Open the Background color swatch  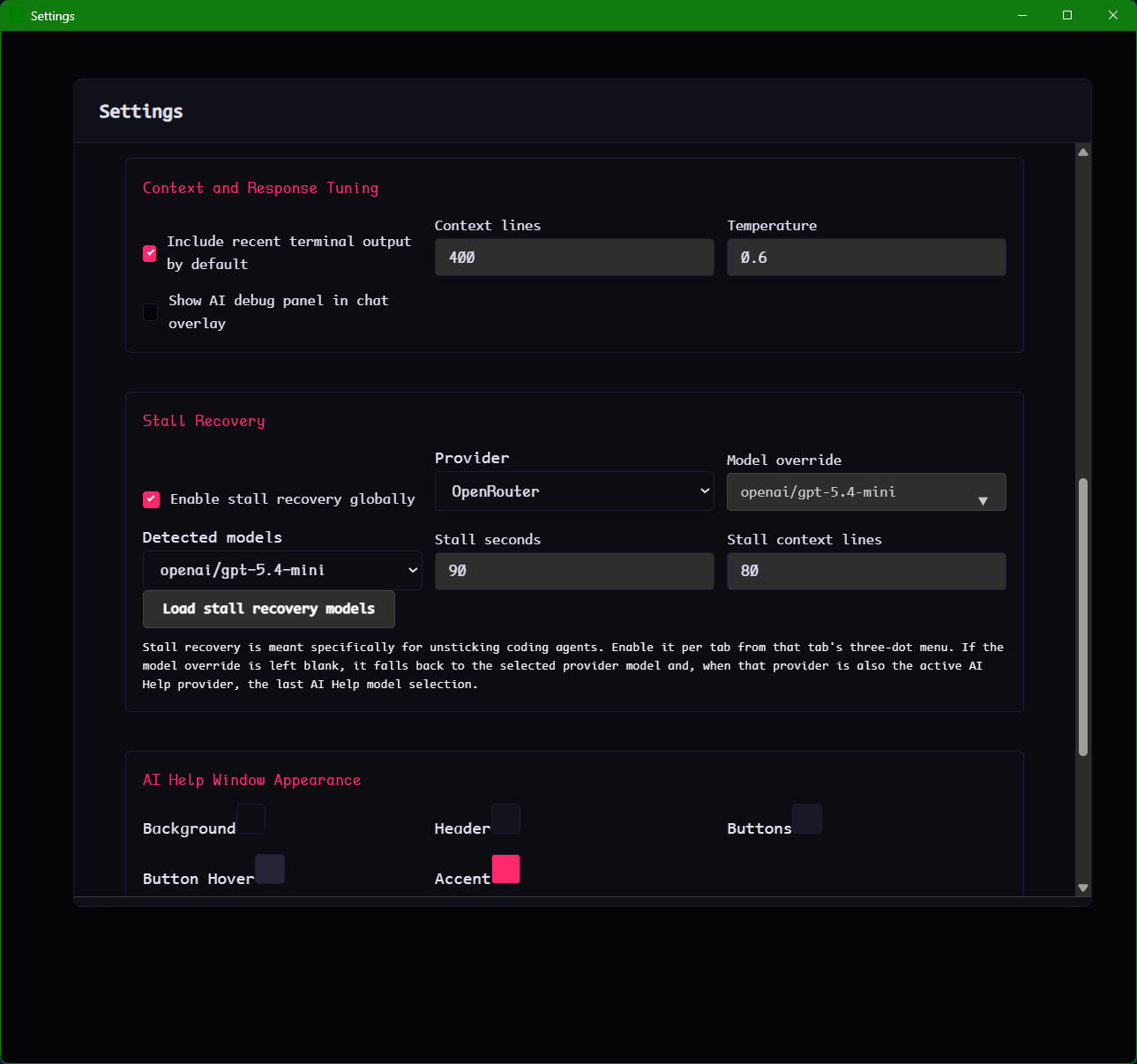click(251, 819)
